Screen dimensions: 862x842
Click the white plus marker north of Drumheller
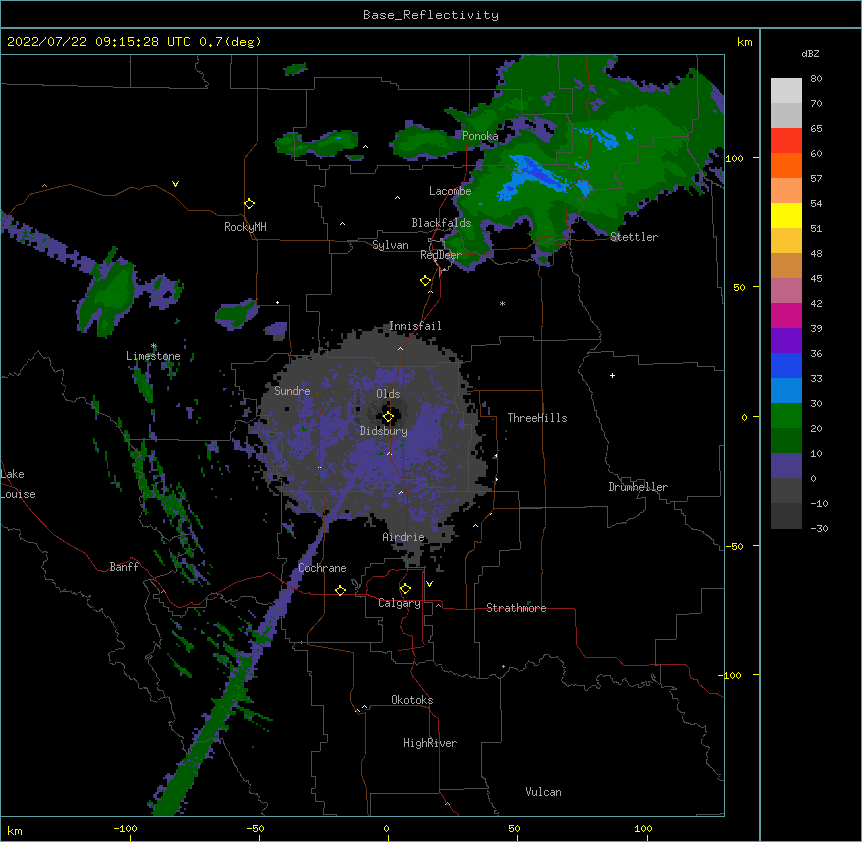(612, 375)
